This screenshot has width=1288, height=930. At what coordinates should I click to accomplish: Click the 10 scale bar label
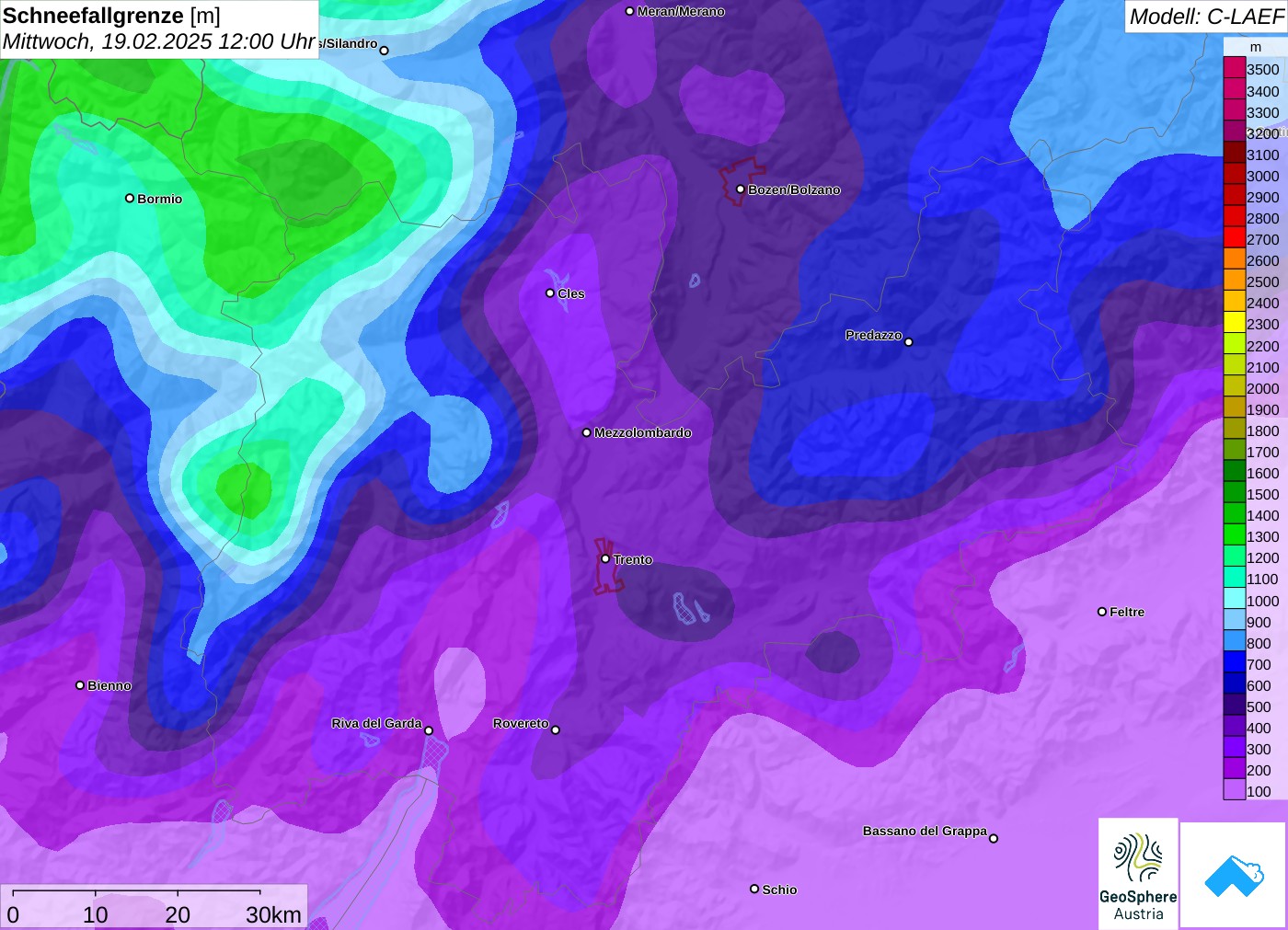[96, 914]
